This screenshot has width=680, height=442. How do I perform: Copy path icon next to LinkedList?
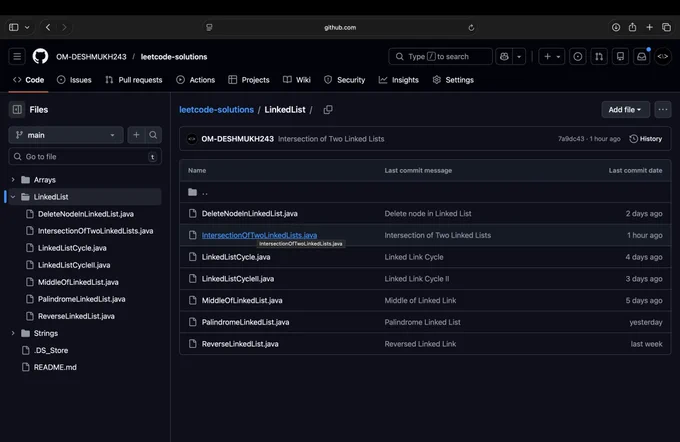pos(328,110)
